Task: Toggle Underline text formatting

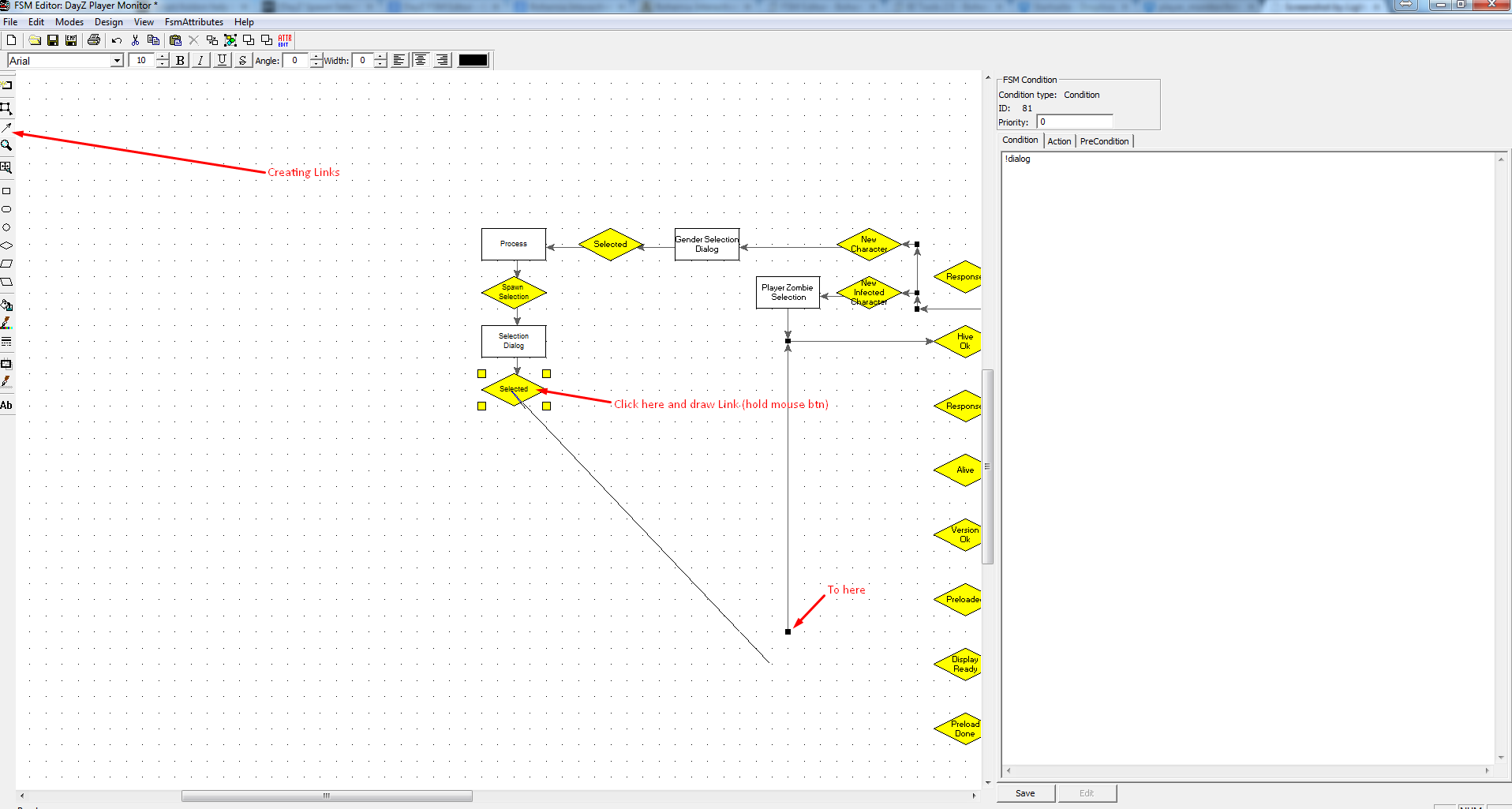Action: 222,60
